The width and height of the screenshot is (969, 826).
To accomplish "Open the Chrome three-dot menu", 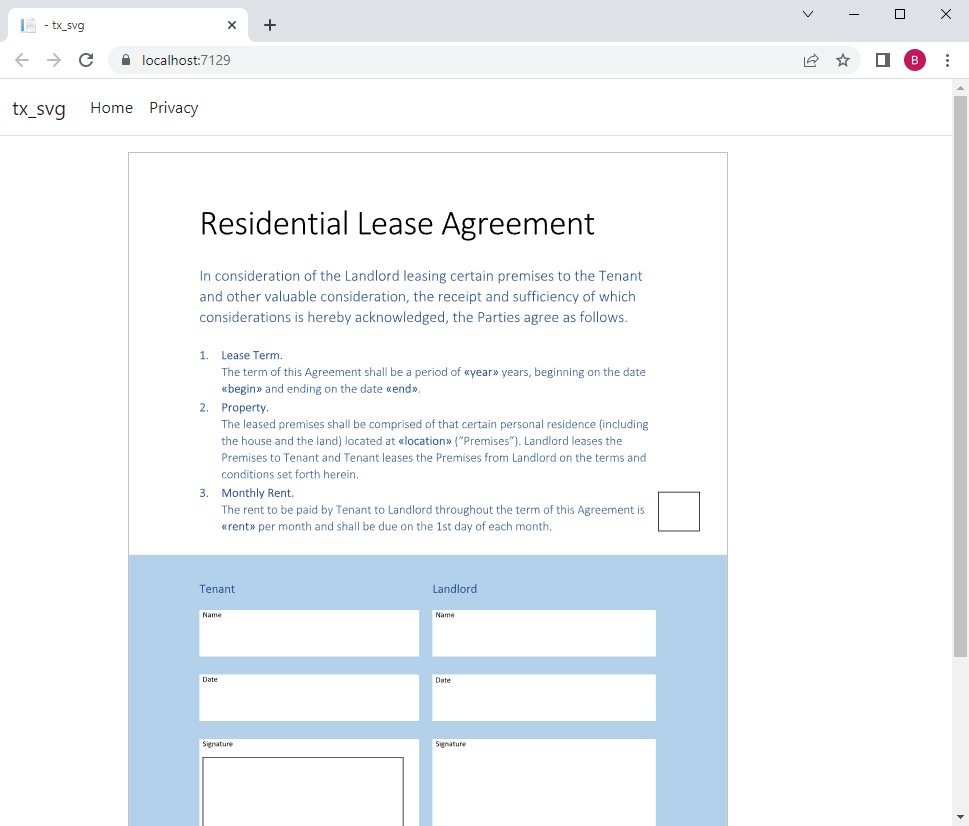I will [947, 60].
